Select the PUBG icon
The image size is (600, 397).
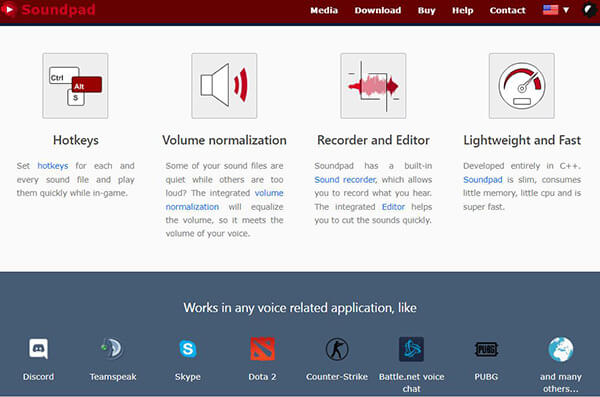(x=486, y=349)
